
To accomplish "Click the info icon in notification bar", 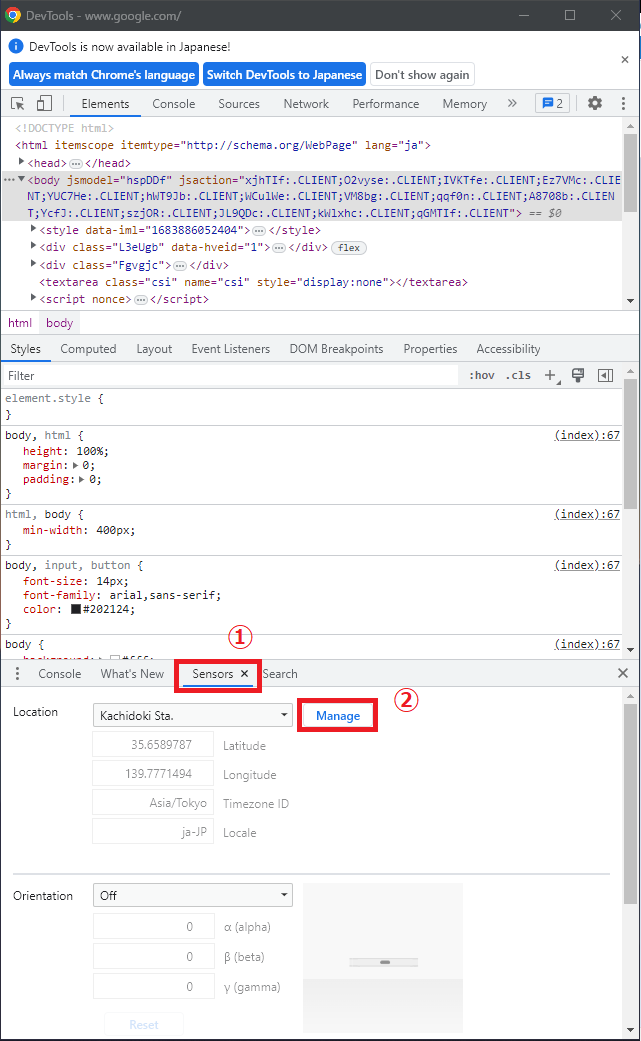I will (x=16, y=46).
